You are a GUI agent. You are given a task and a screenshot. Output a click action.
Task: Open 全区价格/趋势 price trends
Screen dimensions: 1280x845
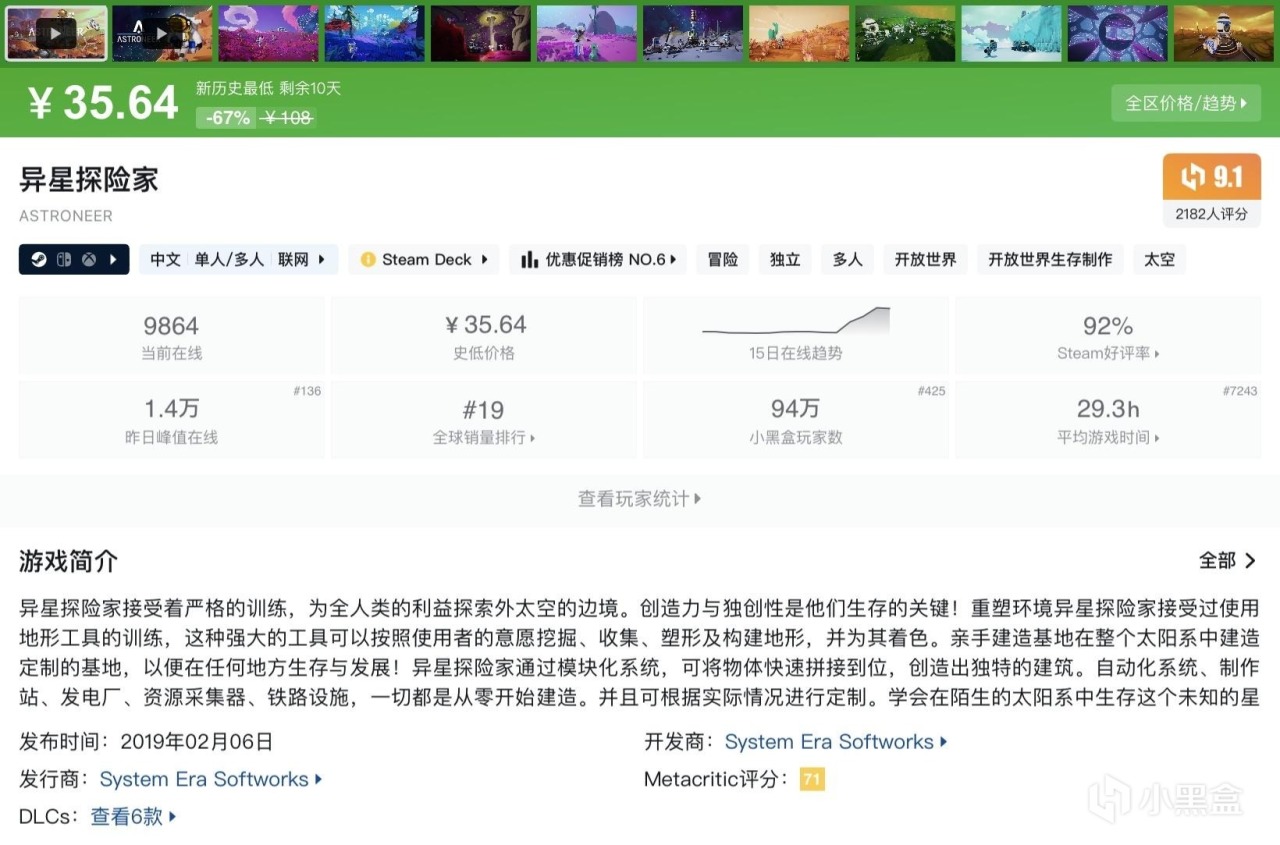[x=1185, y=103]
